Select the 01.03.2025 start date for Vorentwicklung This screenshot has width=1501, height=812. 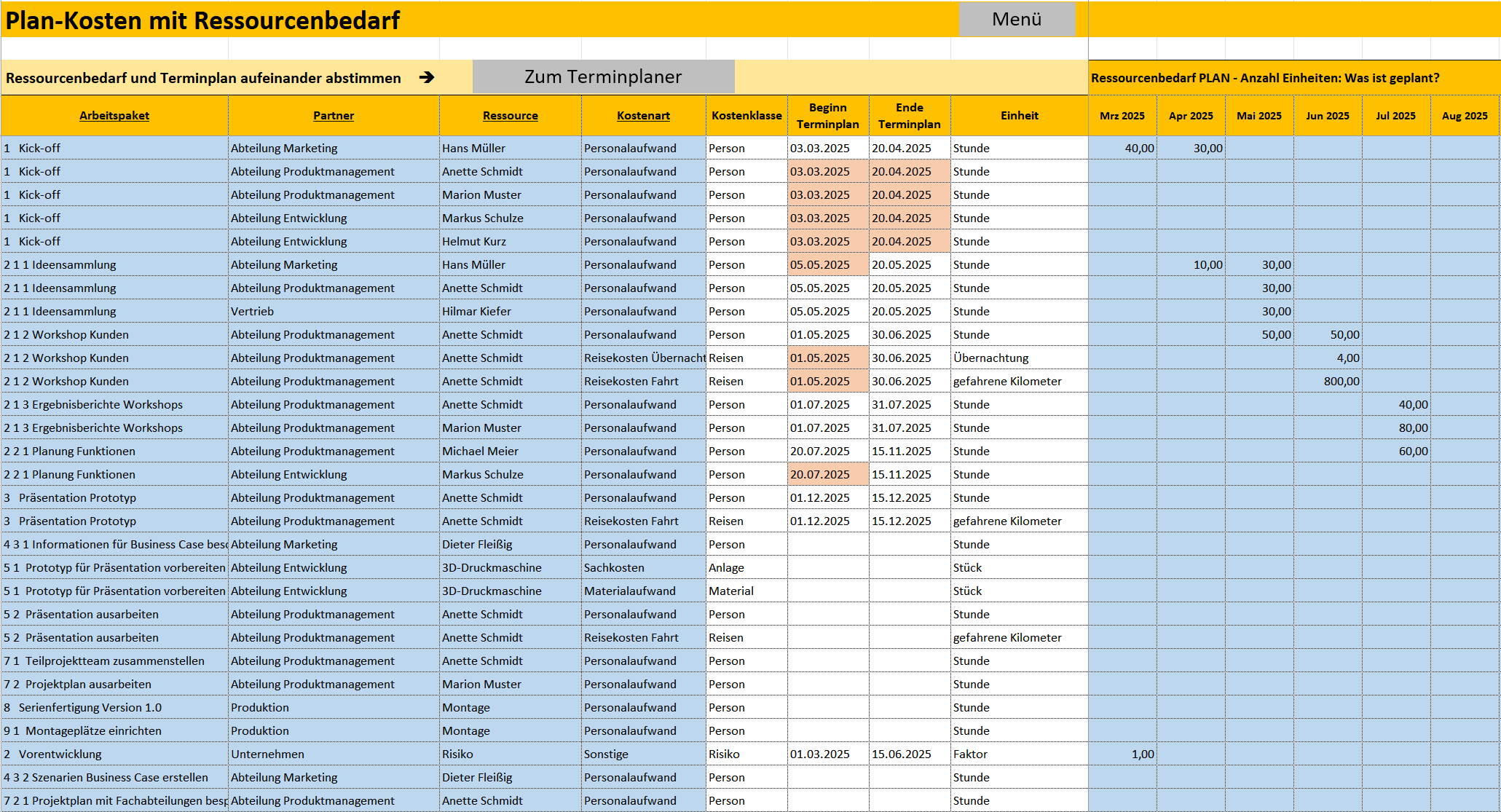point(828,754)
